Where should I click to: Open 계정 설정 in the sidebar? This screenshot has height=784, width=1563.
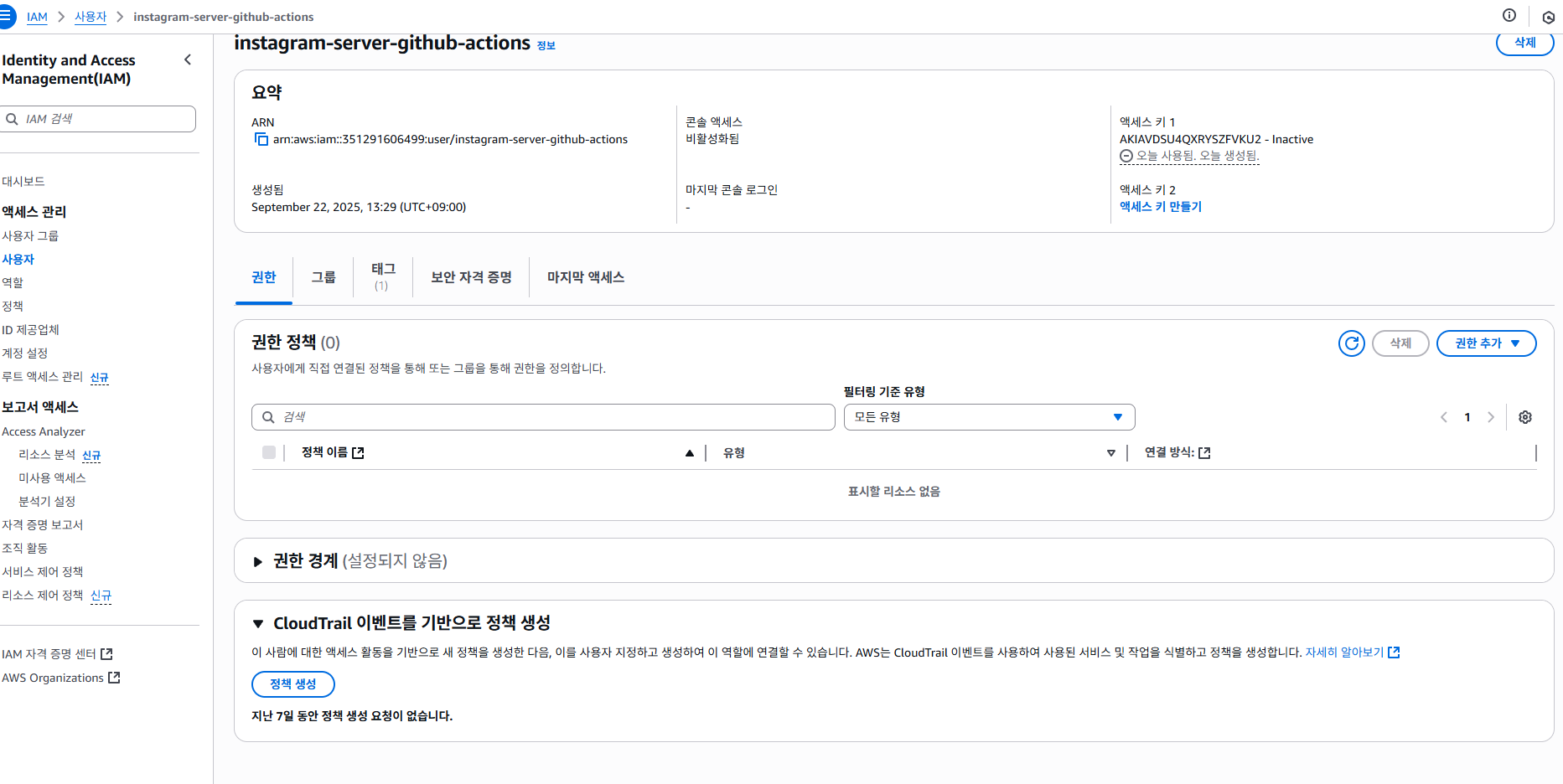click(x=25, y=353)
